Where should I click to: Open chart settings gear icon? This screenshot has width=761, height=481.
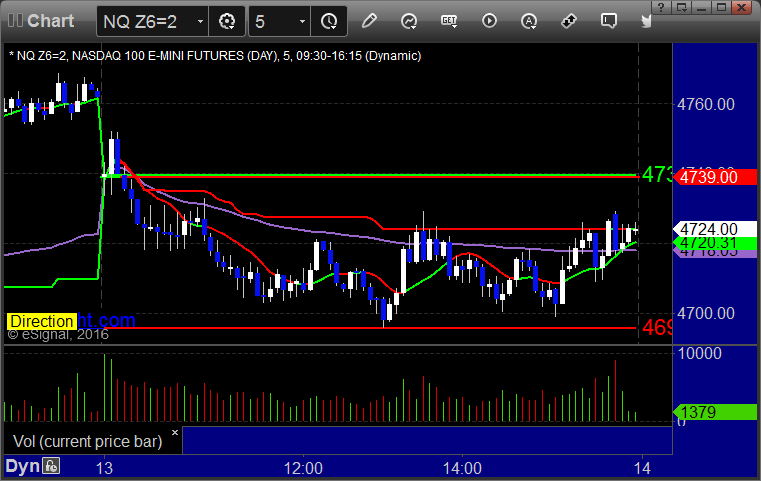pos(227,21)
